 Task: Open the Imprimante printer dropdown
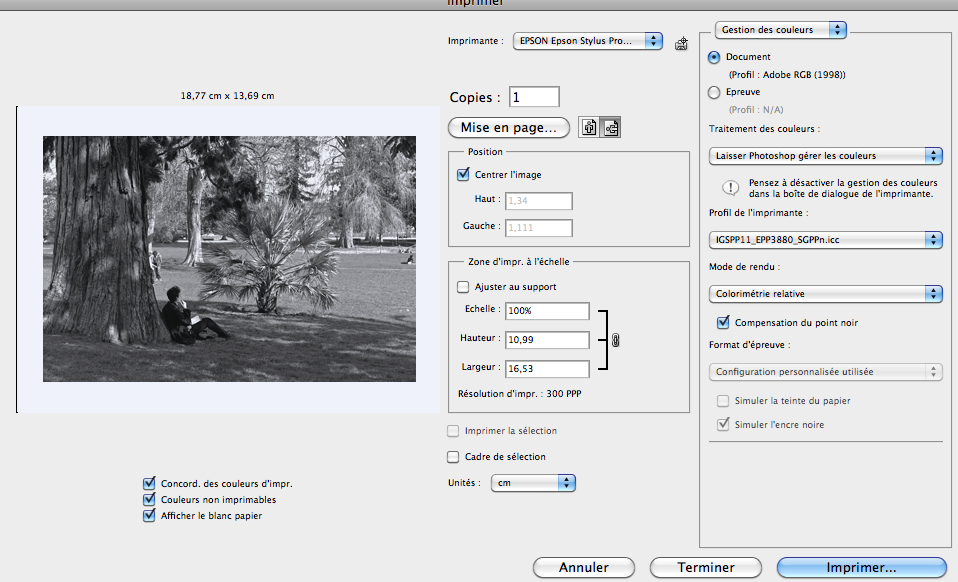[x=588, y=41]
